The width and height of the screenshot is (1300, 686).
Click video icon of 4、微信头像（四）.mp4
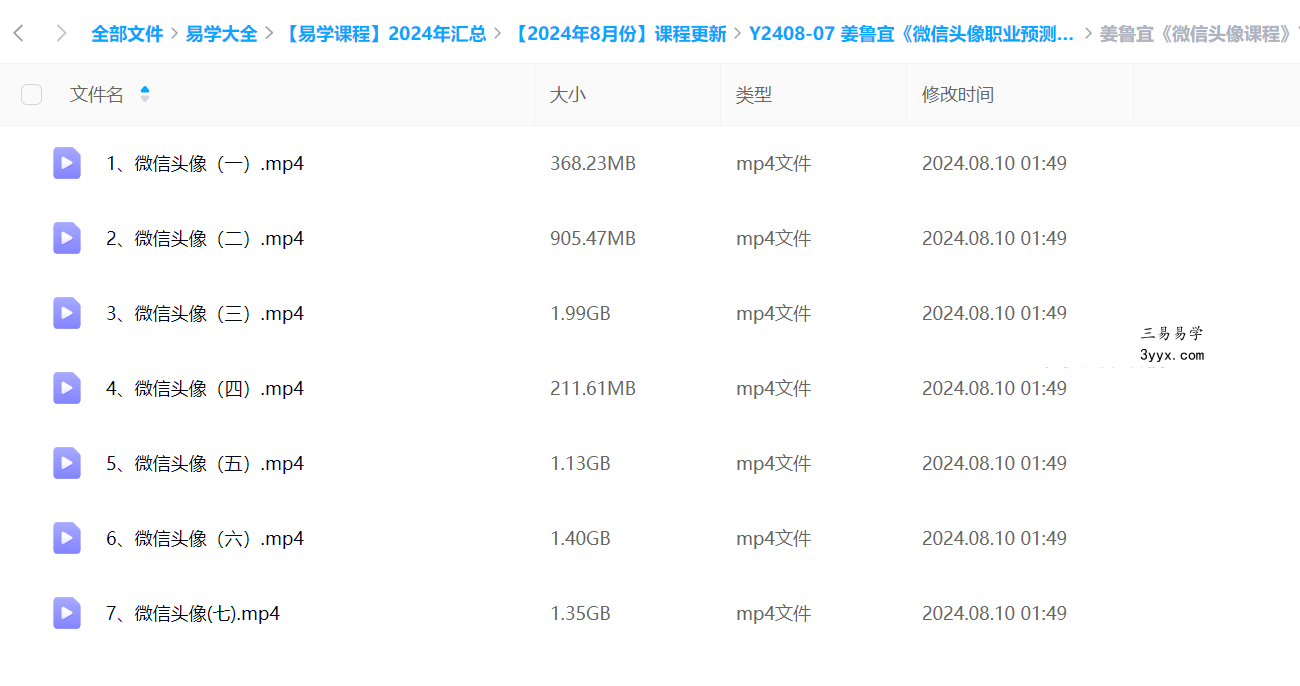tap(67, 388)
